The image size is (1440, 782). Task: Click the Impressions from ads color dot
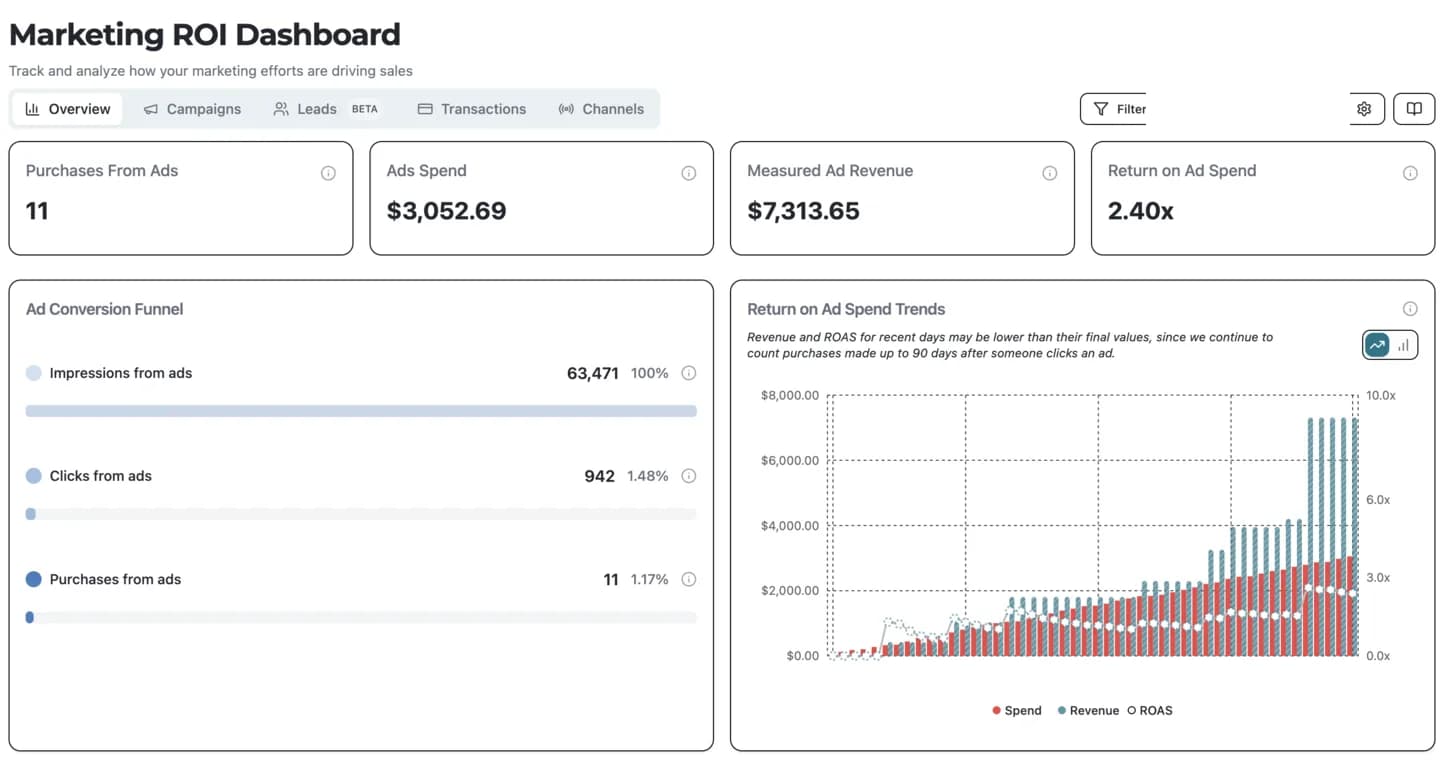pyautogui.click(x=34, y=373)
